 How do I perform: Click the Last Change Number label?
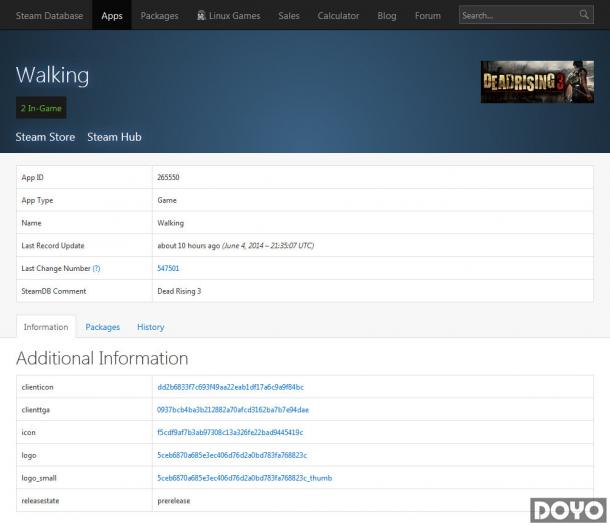[56, 268]
